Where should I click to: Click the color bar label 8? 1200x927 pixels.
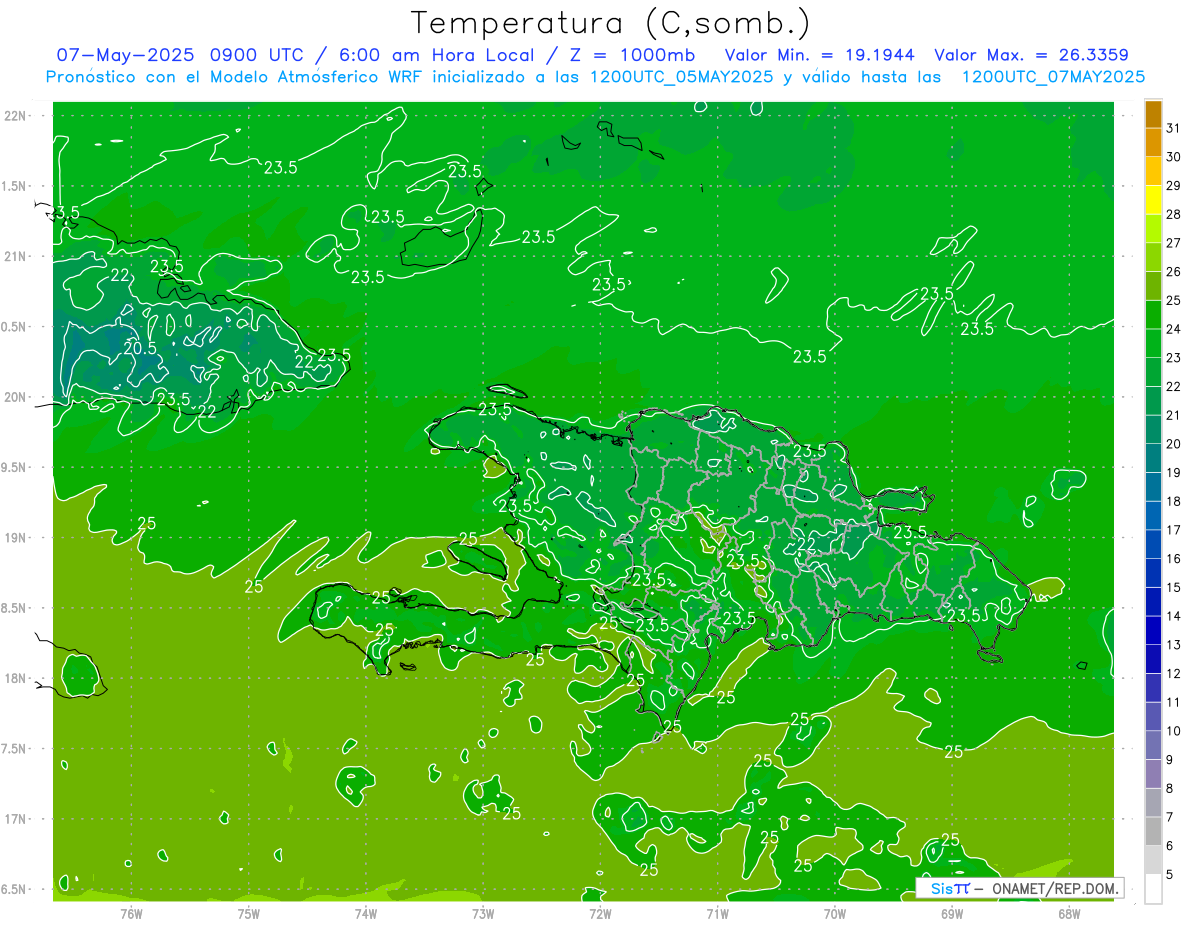pos(1169,788)
